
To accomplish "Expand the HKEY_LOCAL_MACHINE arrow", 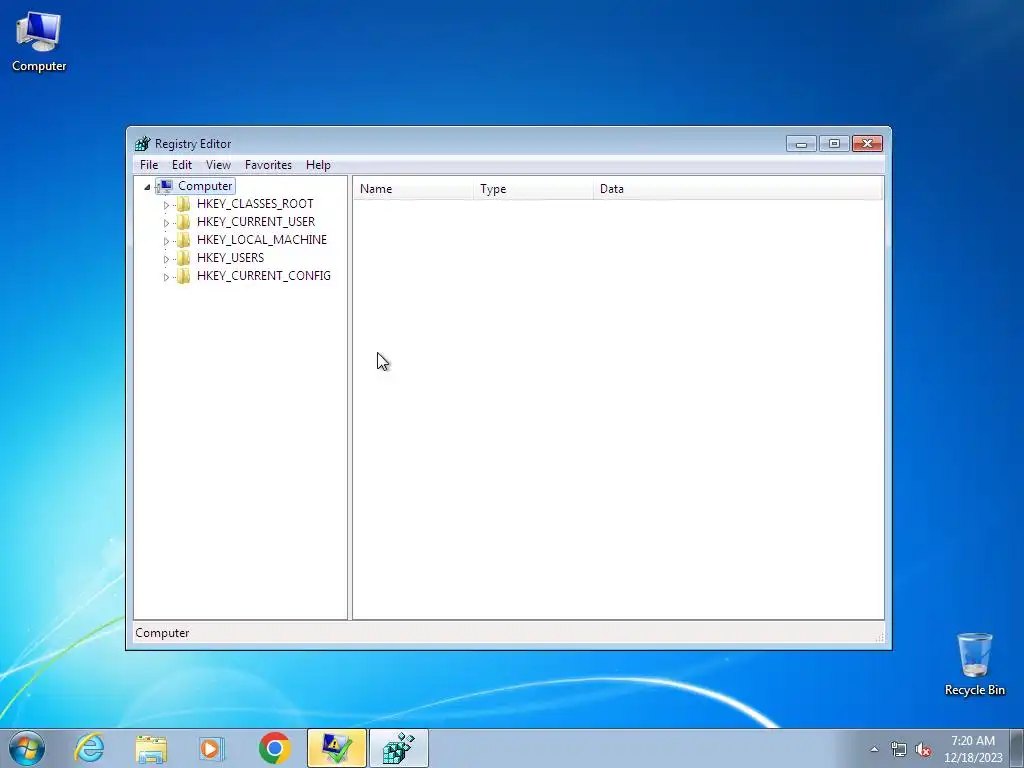I will point(166,240).
